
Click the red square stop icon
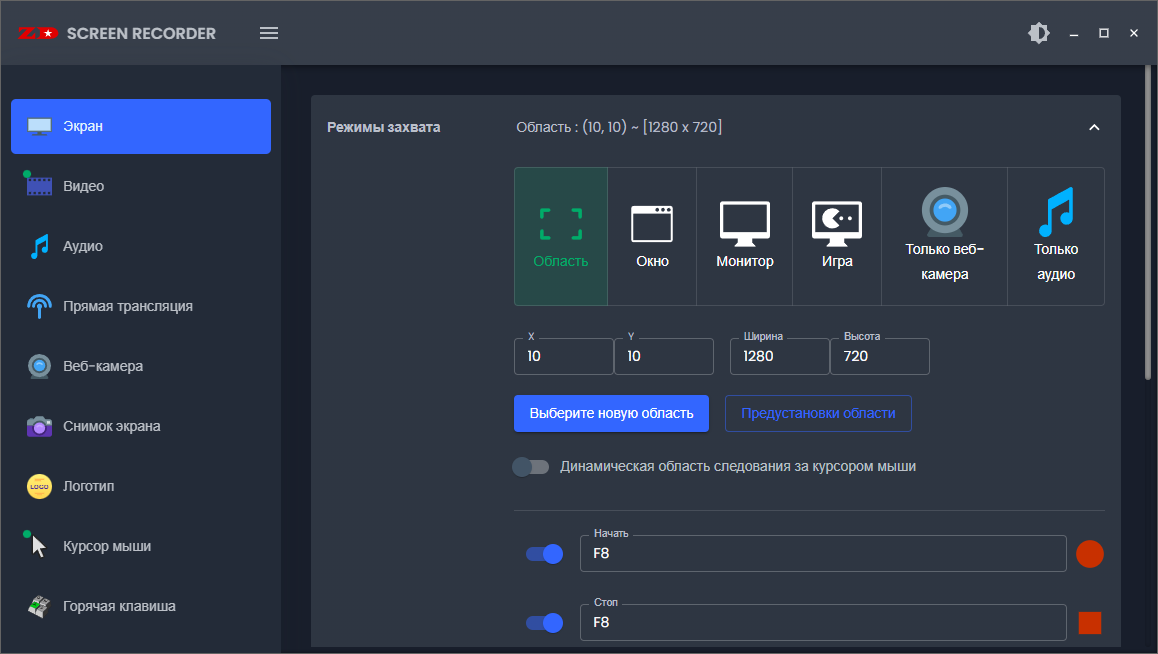[1089, 623]
